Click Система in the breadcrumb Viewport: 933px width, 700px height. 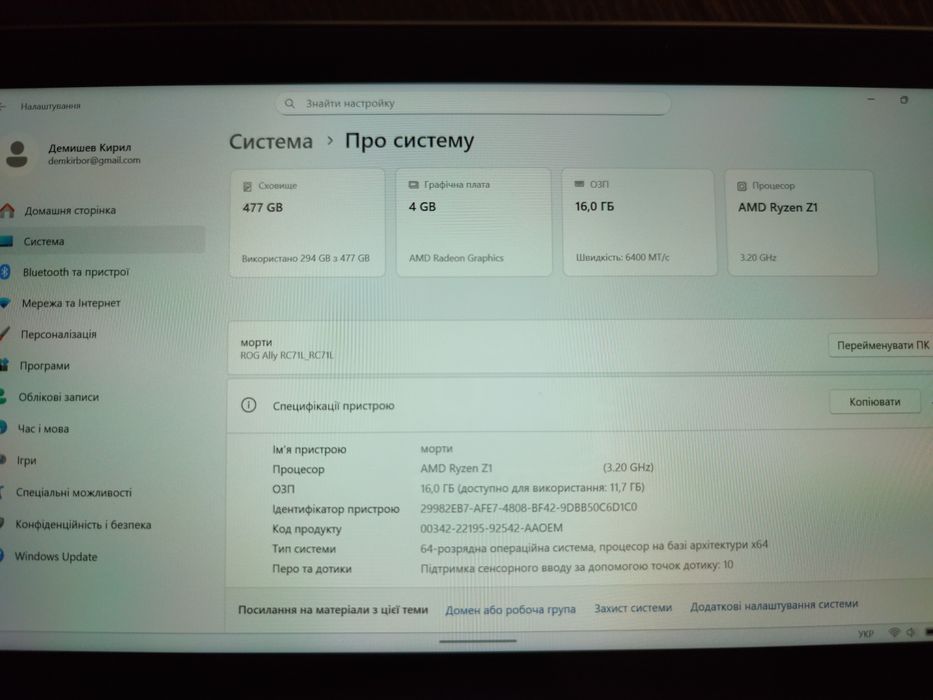tap(271, 141)
